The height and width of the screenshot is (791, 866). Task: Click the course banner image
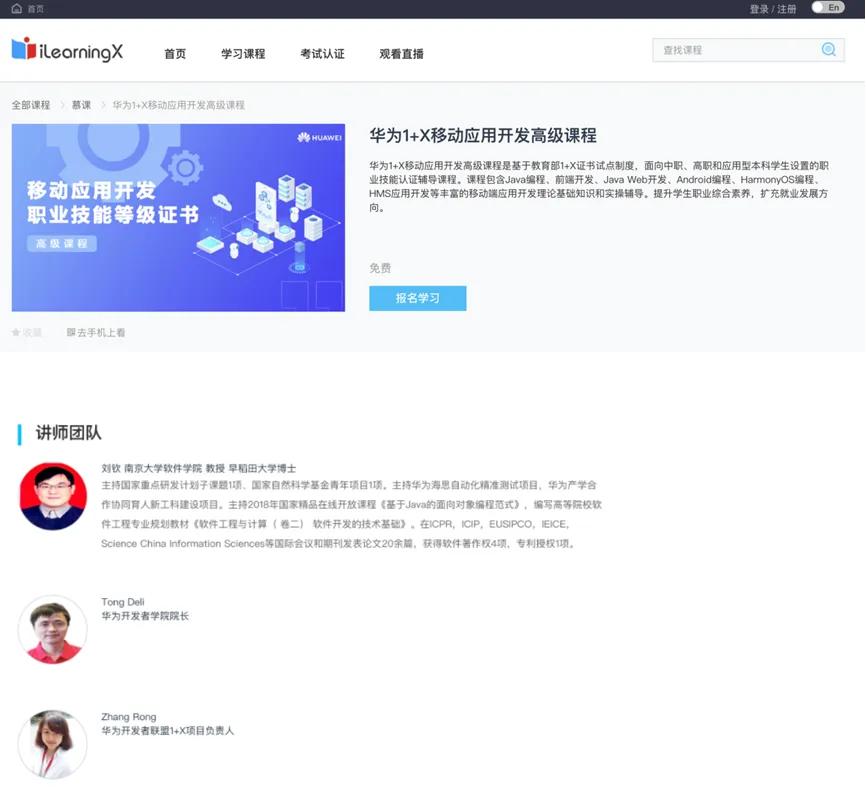[178, 218]
